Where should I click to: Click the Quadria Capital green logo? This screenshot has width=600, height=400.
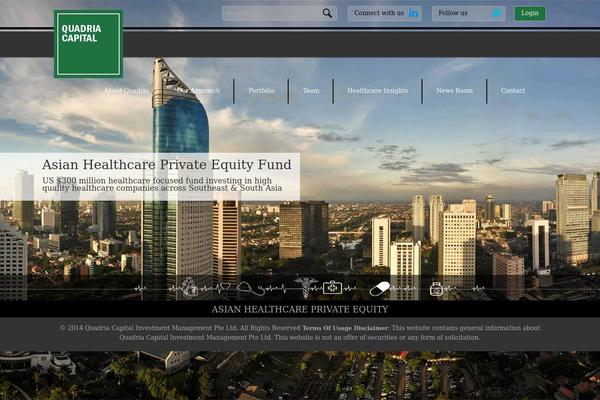tap(89, 44)
